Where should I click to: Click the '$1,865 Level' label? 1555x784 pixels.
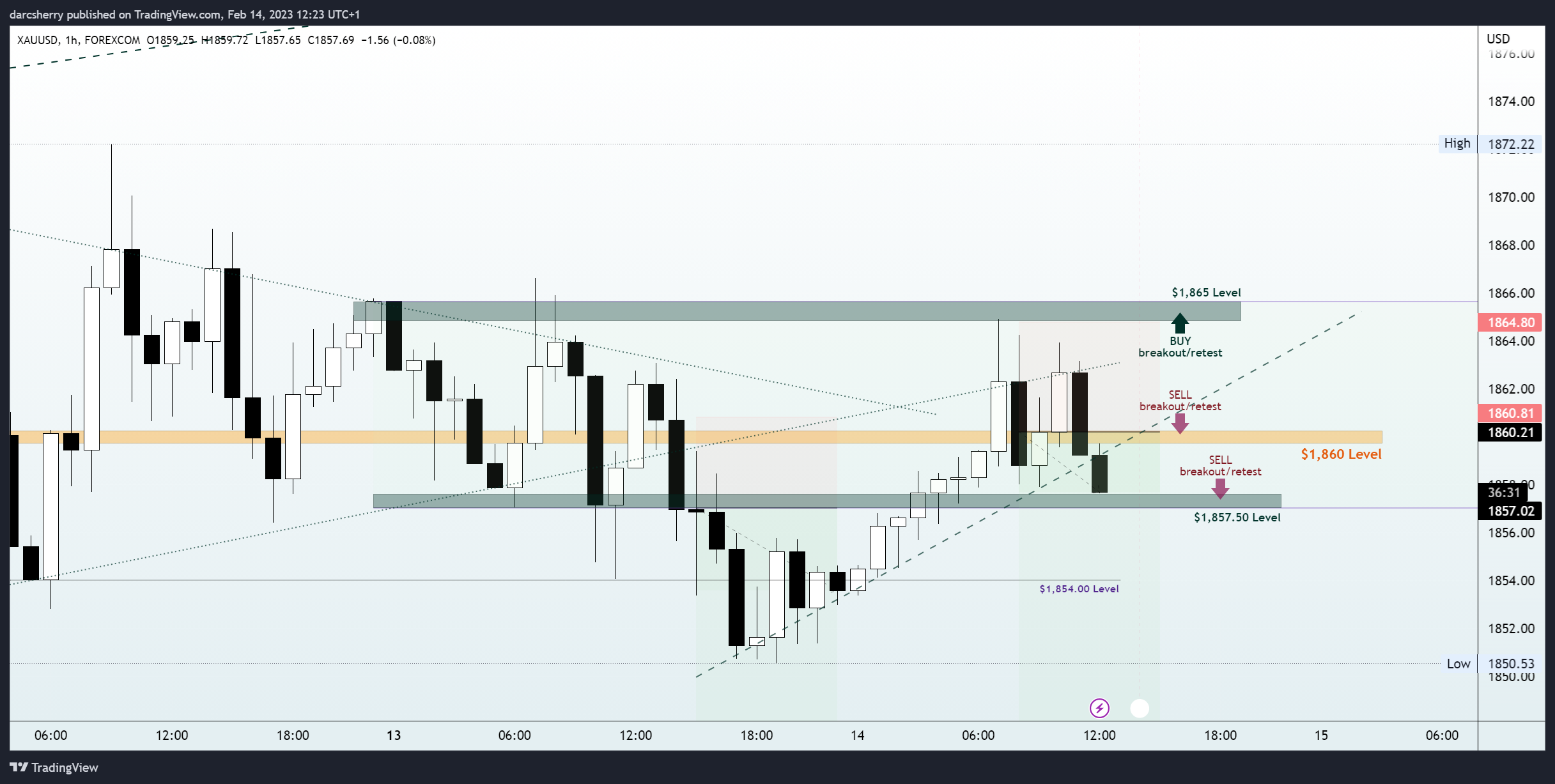coord(1206,292)
